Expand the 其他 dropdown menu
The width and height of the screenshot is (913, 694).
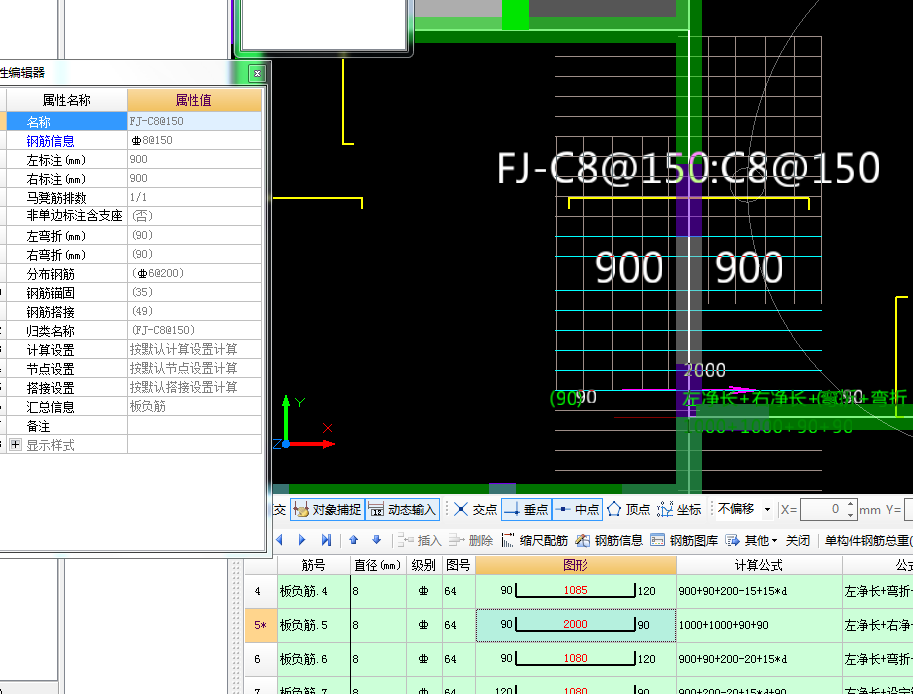pos(752,540)
